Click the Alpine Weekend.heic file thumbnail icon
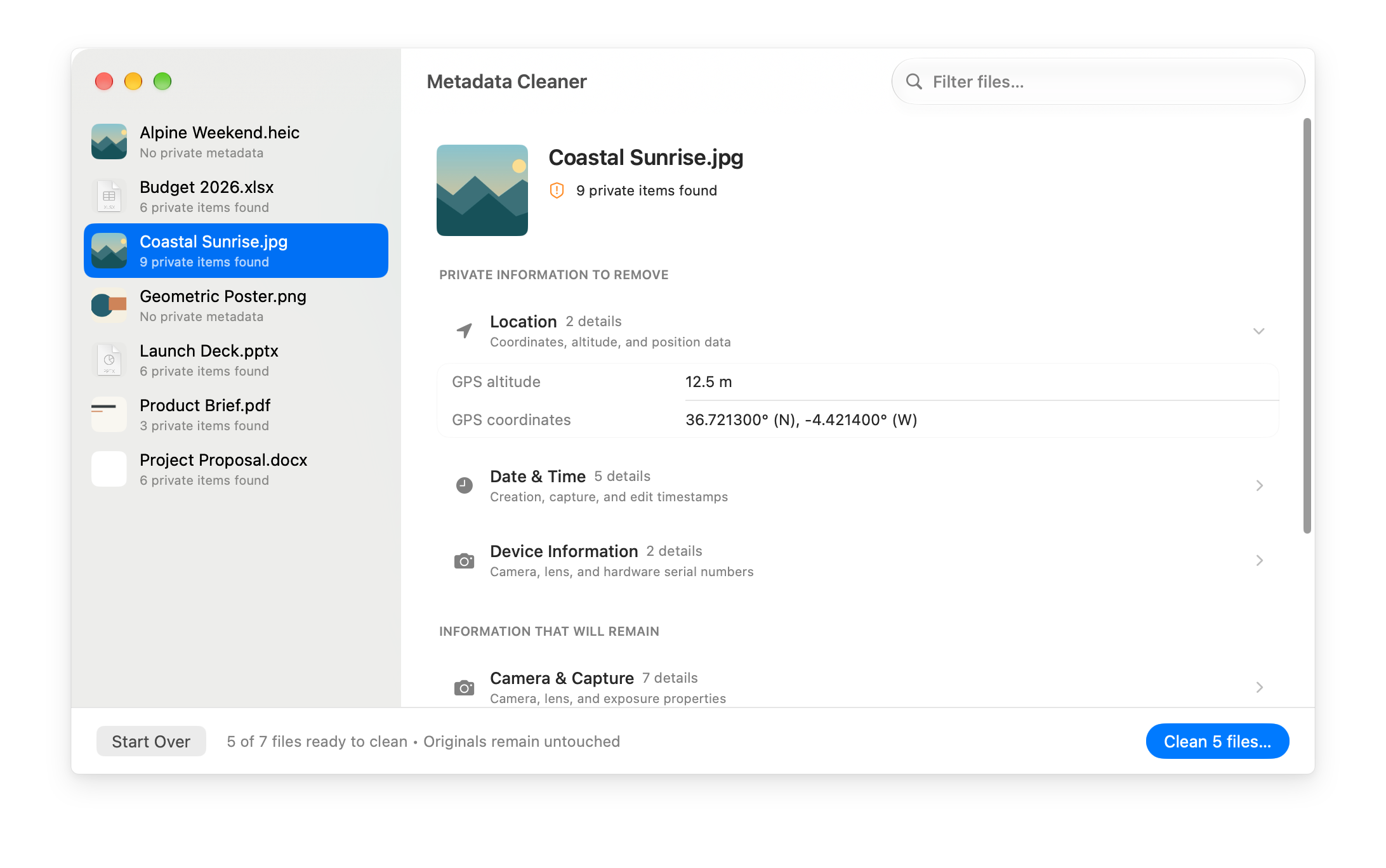The width and height of the screenshot is (1386, 868). click(109, 141)
